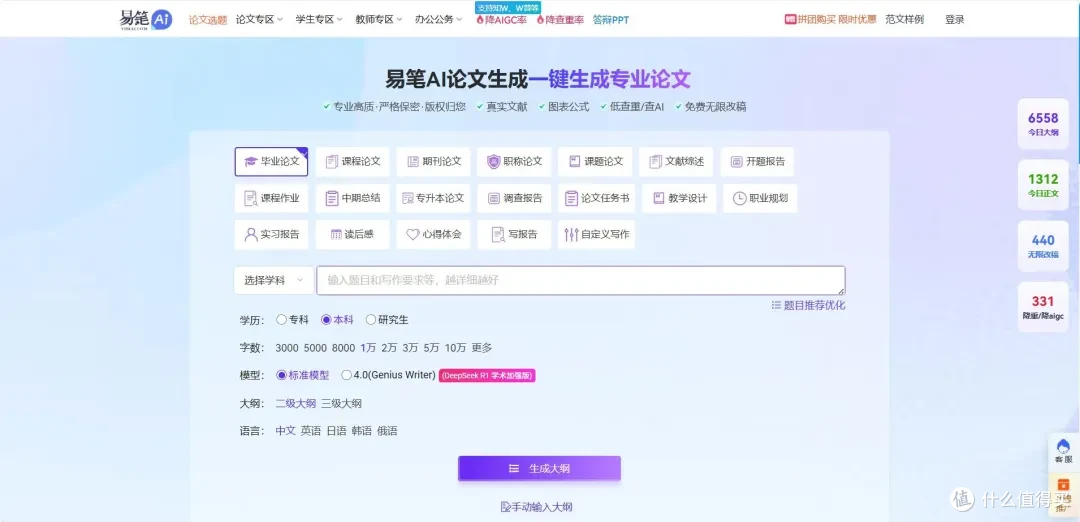Choose the 中期总结 clipboard icon
This screenshot has height=522, width=1080.
(332, 198)
